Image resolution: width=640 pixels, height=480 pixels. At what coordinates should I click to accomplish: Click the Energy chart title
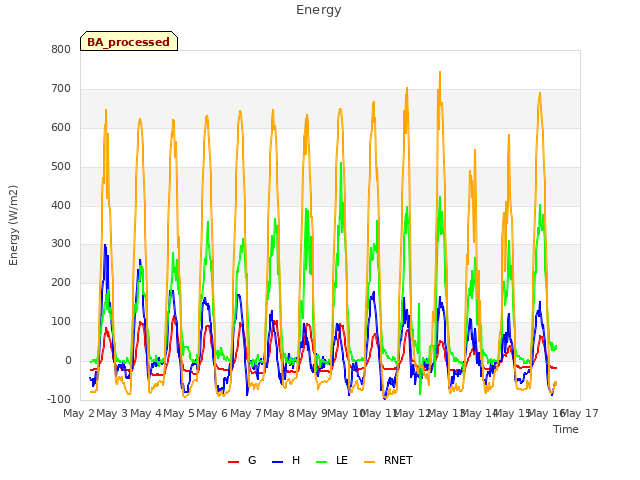point(318,10)
